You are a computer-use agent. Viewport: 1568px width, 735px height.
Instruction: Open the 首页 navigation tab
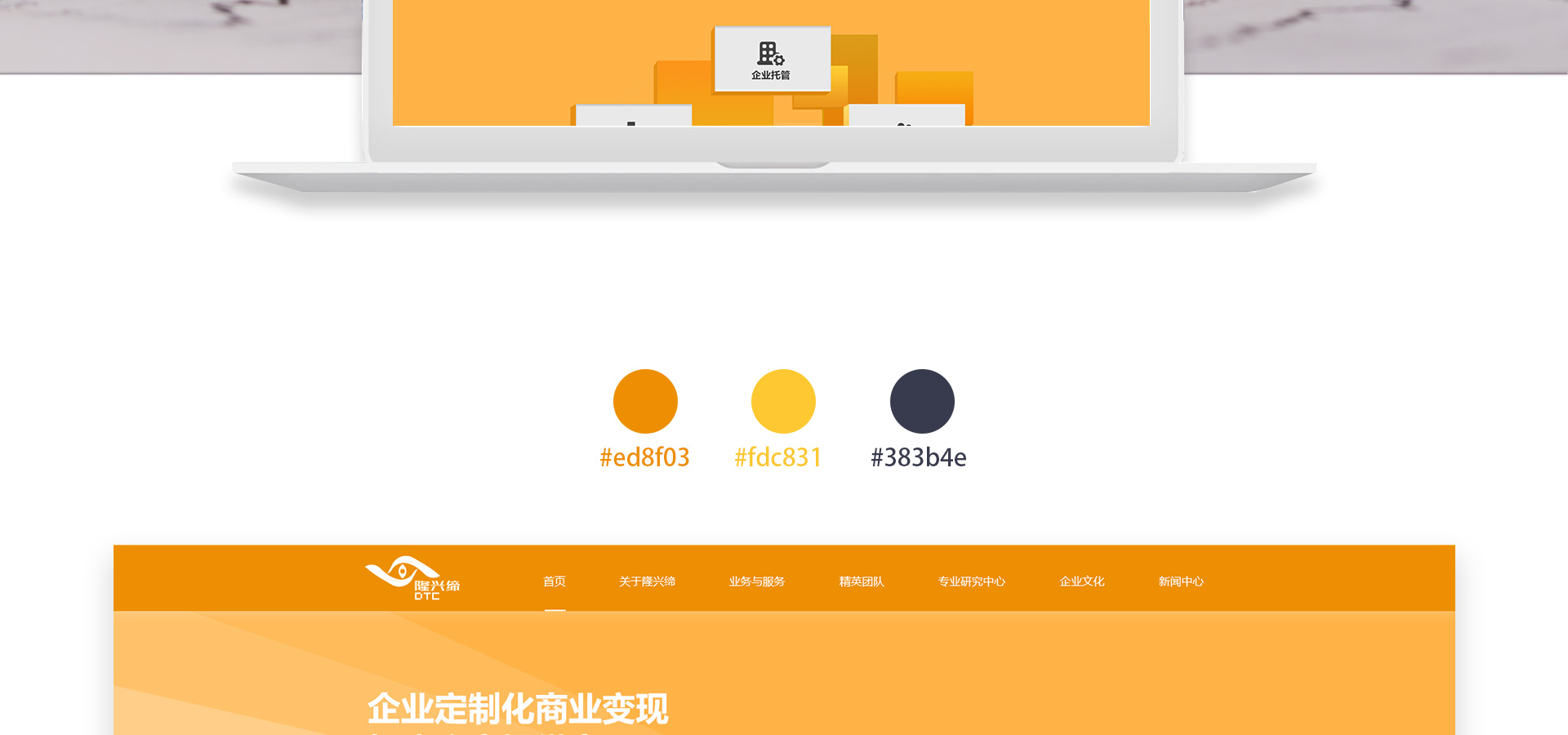click(555, 581)
